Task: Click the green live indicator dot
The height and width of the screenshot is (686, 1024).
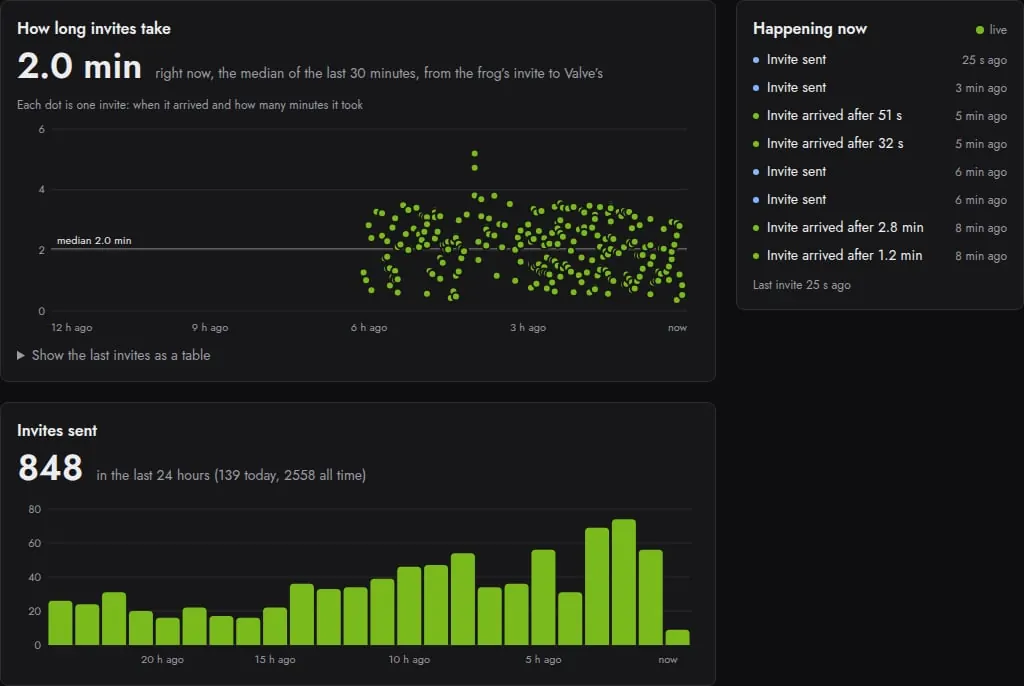Action: [980, 30]
